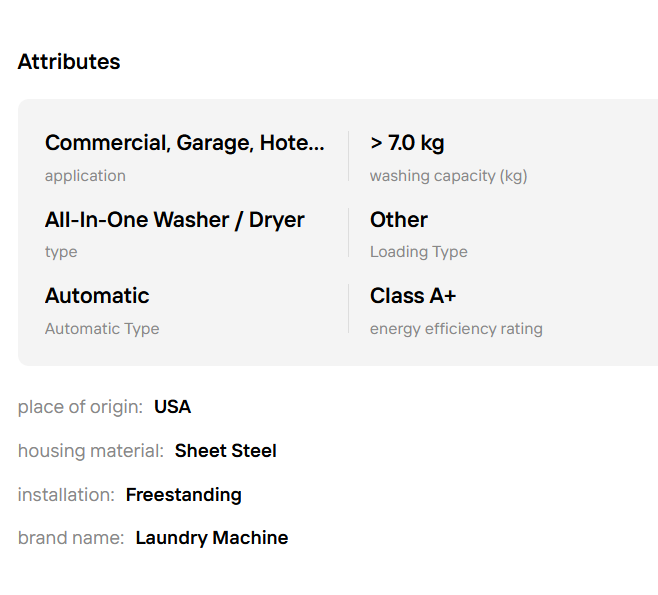Select the "Automatic Type" label
The width and height of the screenshot is (658, 595).
pos(102,328)
